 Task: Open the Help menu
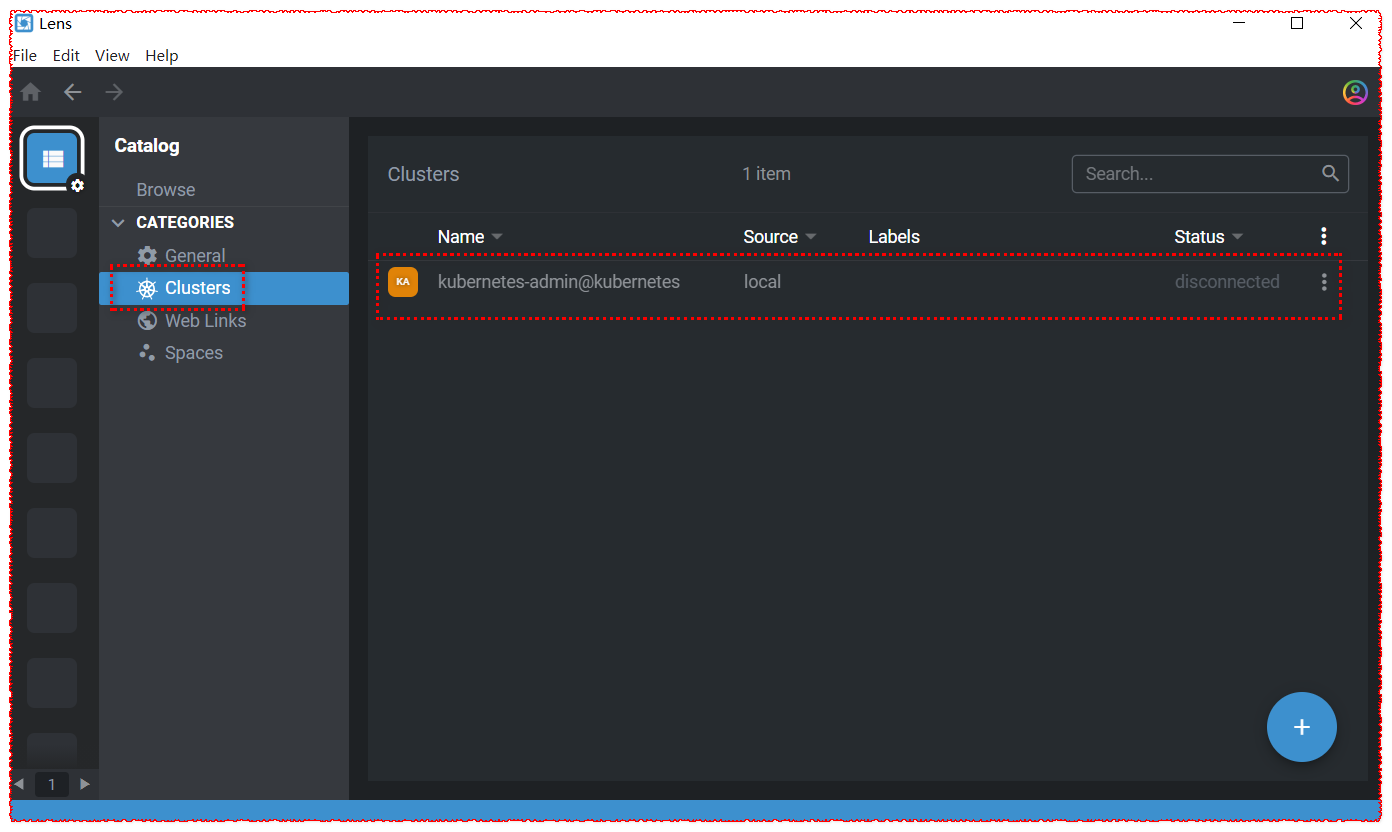point(162,55)
